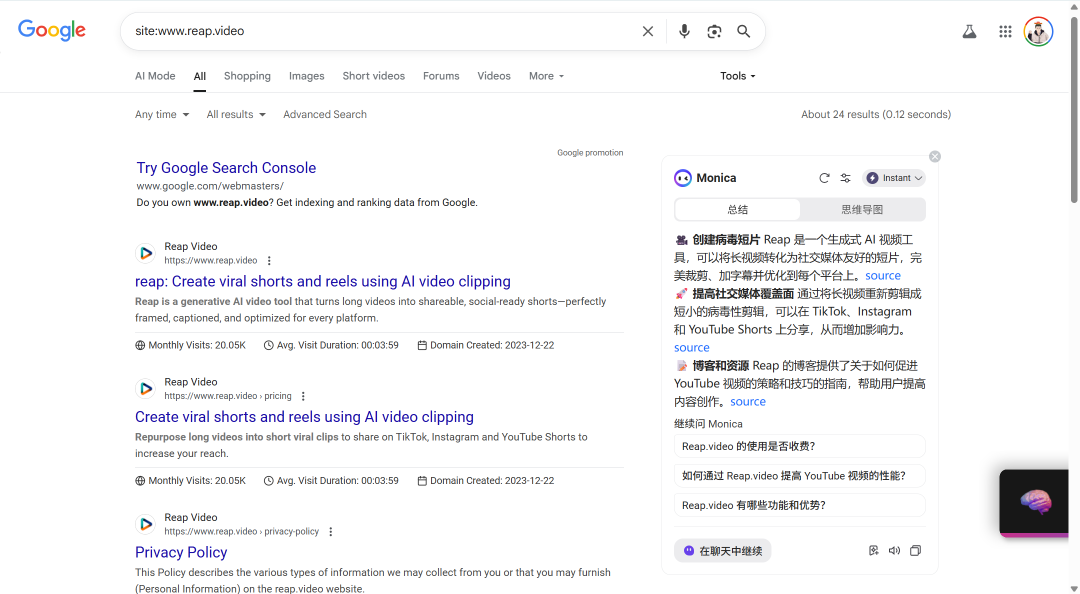Click 在聊天中继续 button
This screenshot has height=594, width=1080.
click(x=723, y=551)
